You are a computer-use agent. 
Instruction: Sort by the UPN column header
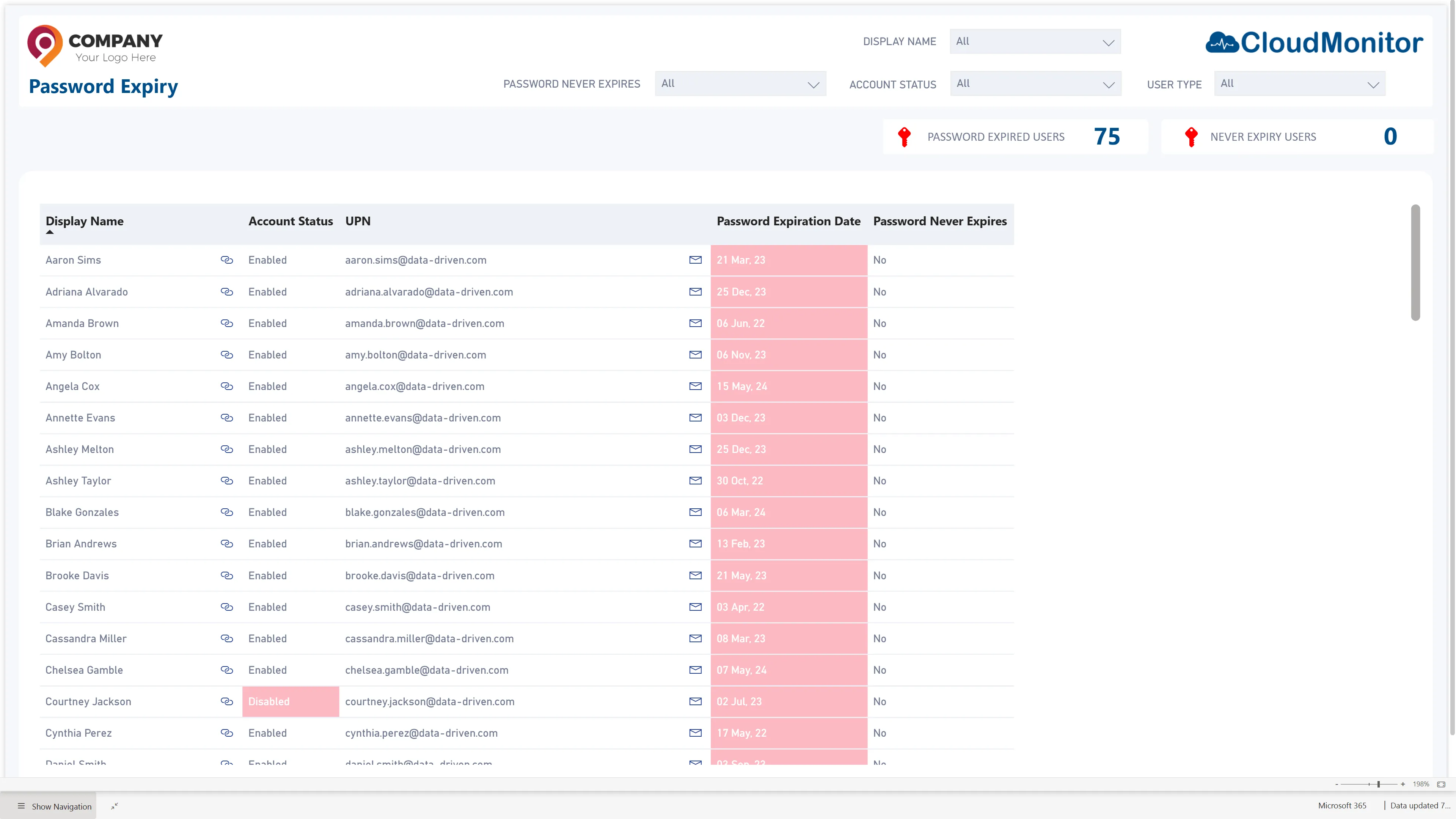(358, 221)
